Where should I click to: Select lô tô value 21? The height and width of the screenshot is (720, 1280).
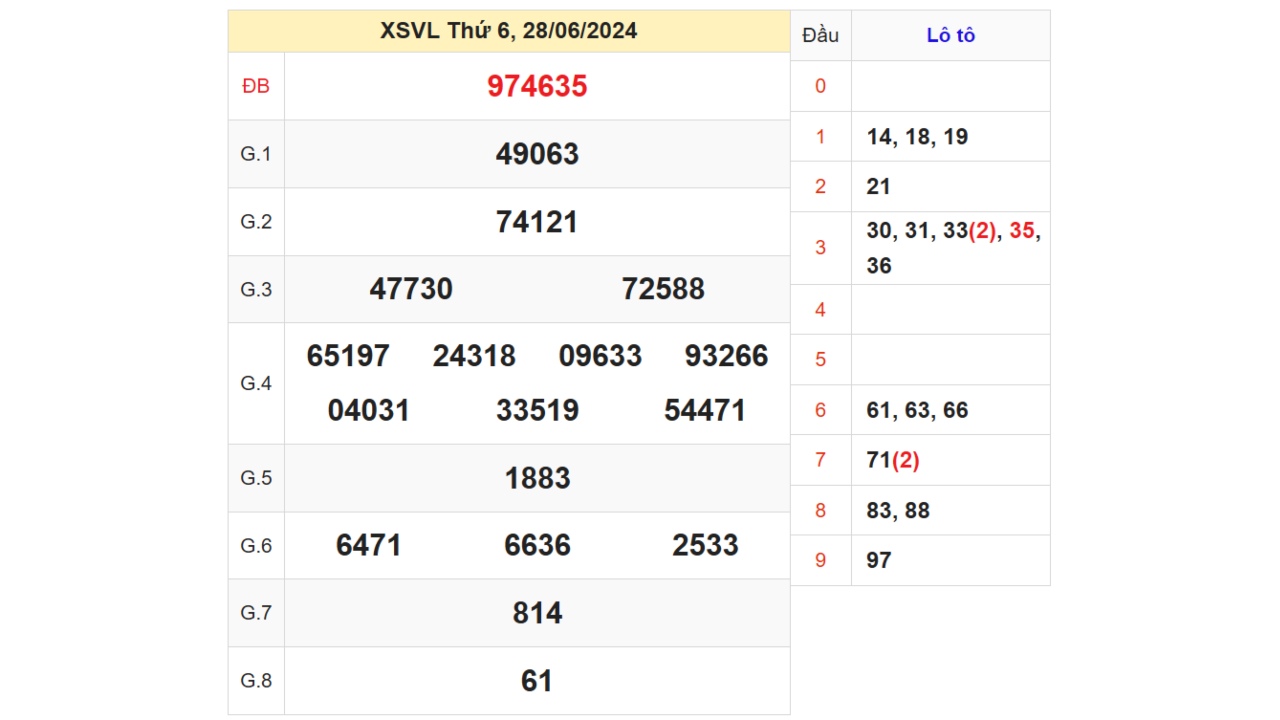pos(878,187)
